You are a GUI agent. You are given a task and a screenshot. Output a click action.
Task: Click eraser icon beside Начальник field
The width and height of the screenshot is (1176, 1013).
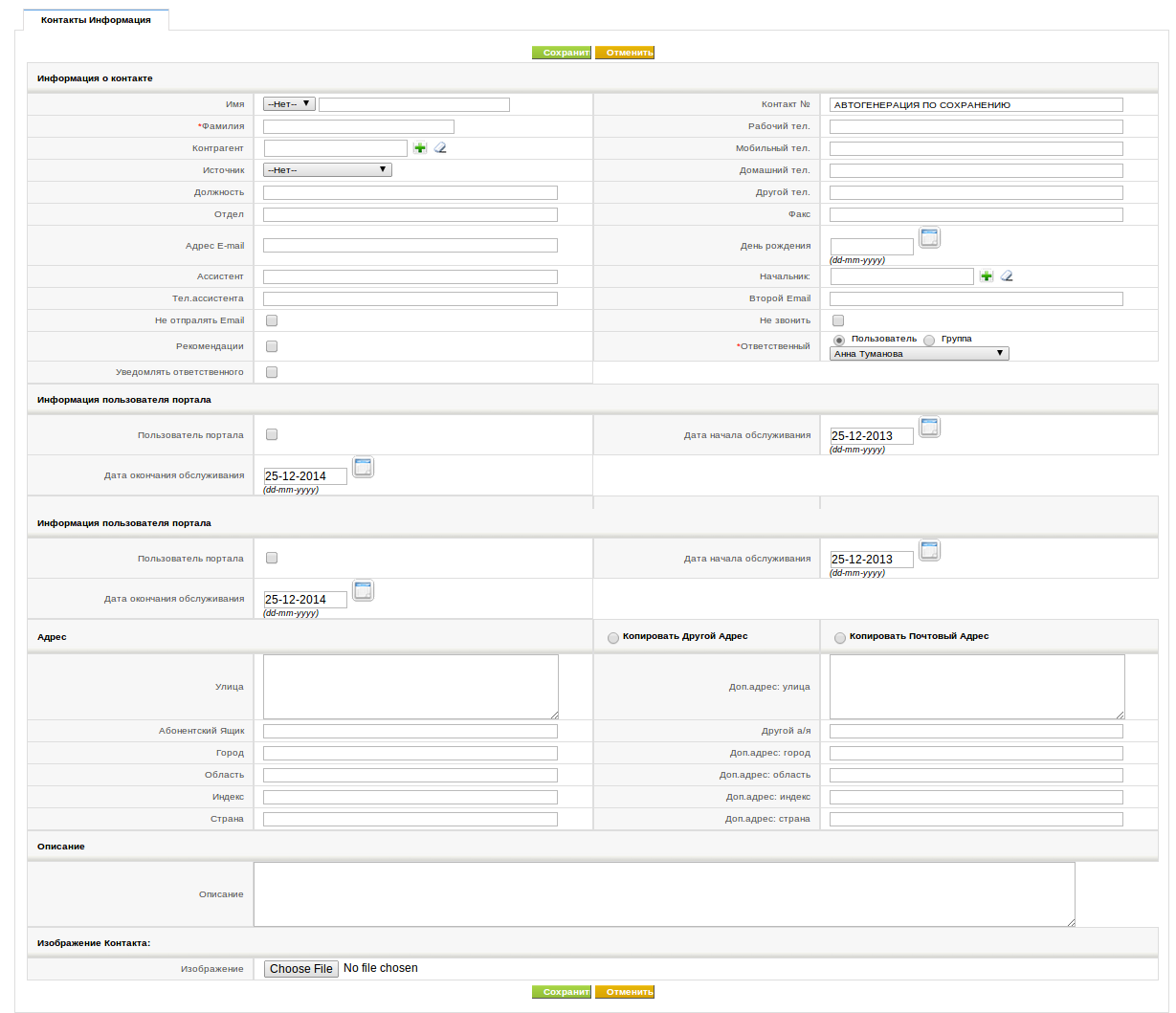coord(1007,276)
